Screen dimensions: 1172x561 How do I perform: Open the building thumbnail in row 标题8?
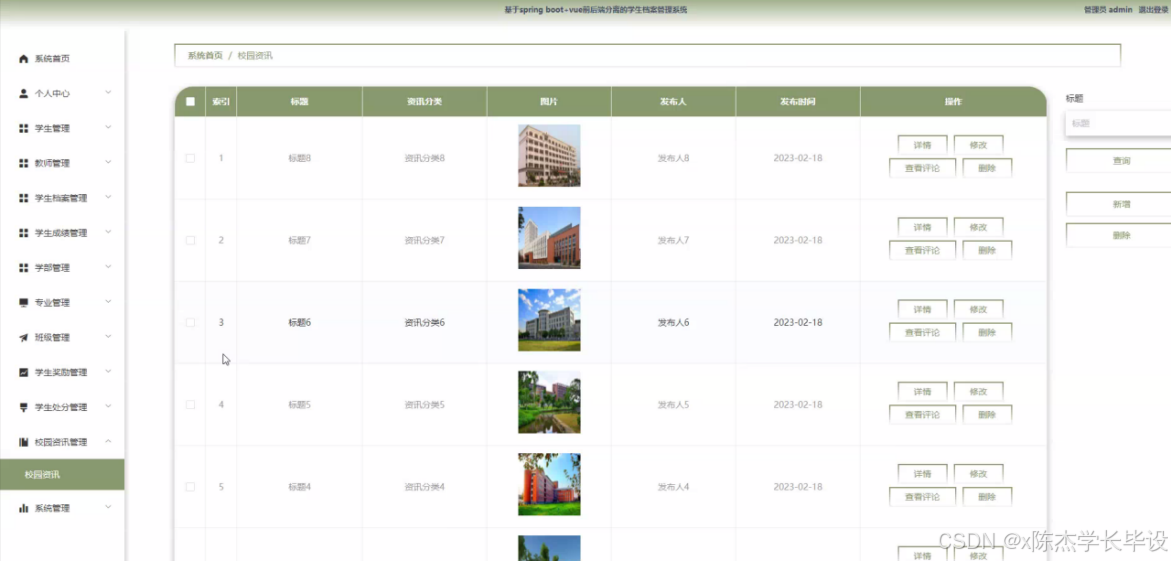click(x=549, y=155)
